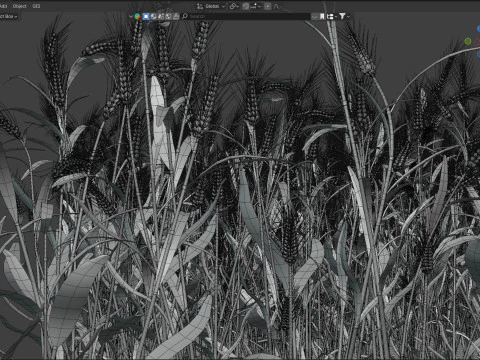The image size is (480, 360).
Task: Click the sphere icon next to blue box
Action: point(154,16)
